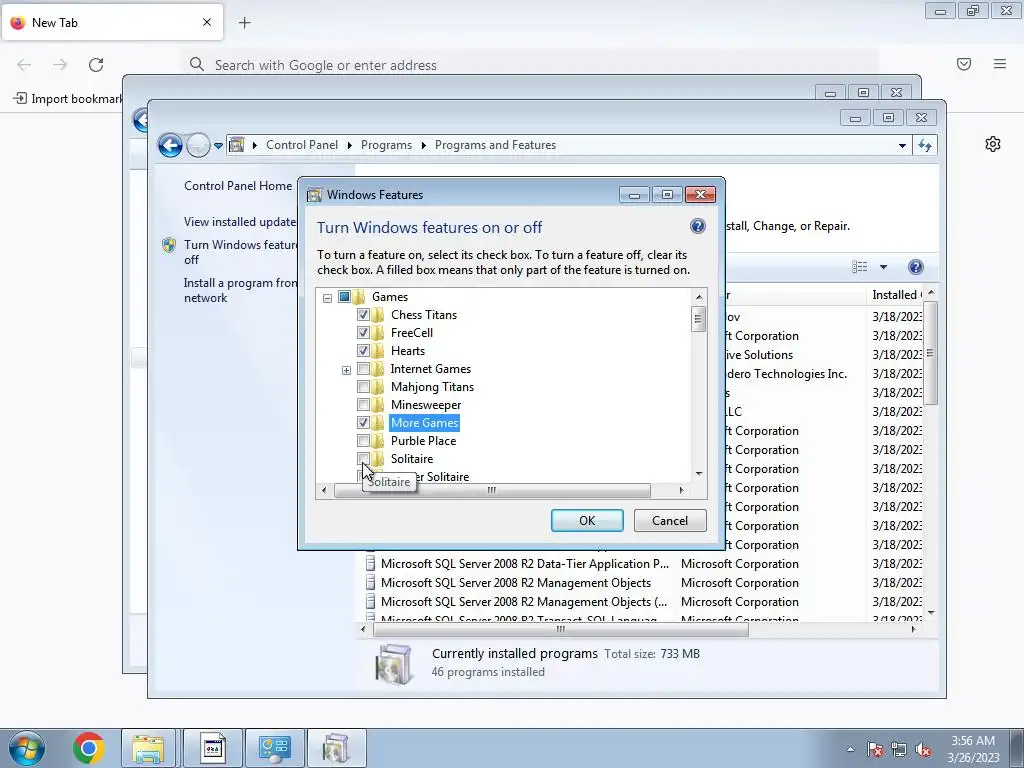Select Programs and Features breadcrumb

point(495,145)
